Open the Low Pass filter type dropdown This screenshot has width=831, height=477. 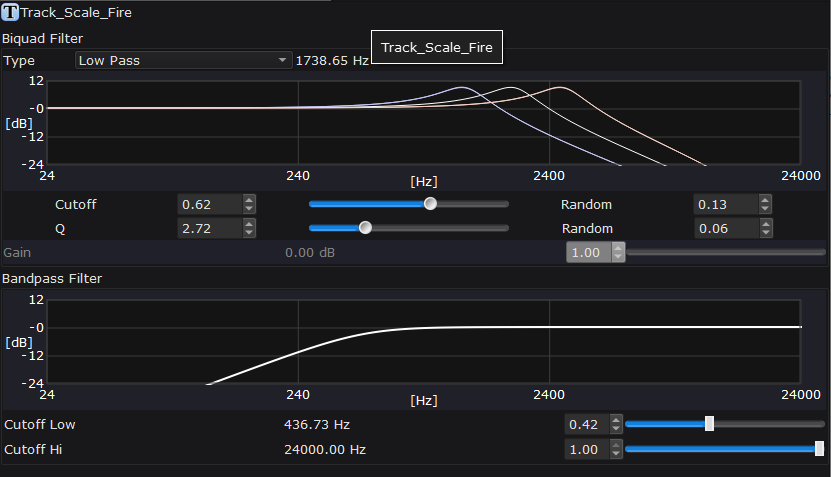coord(183,61)
